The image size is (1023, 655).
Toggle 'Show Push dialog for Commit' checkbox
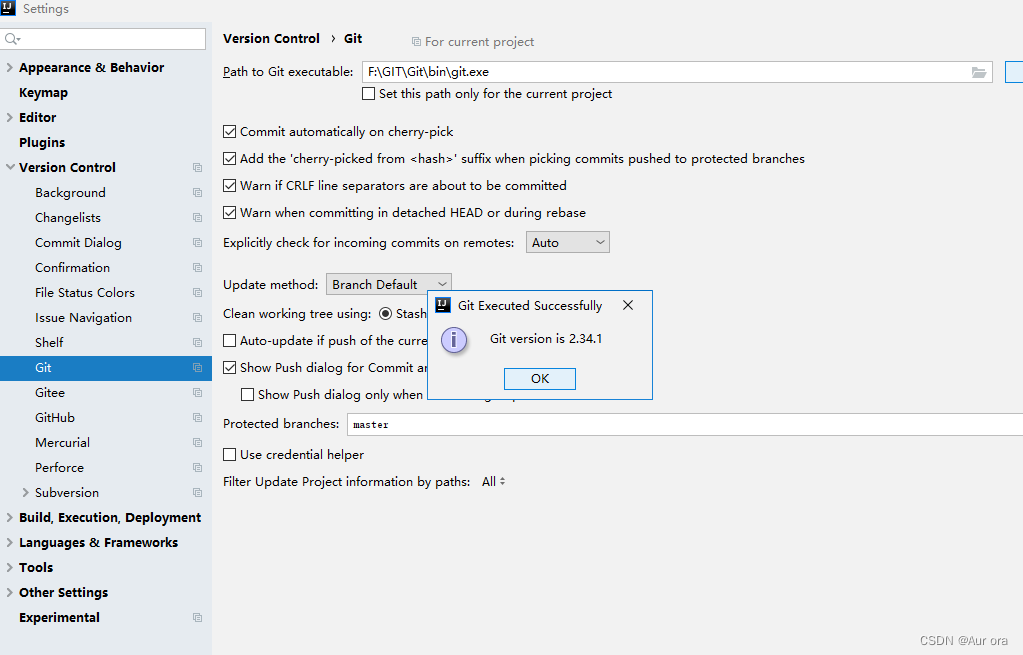click(x=230, y=368)
